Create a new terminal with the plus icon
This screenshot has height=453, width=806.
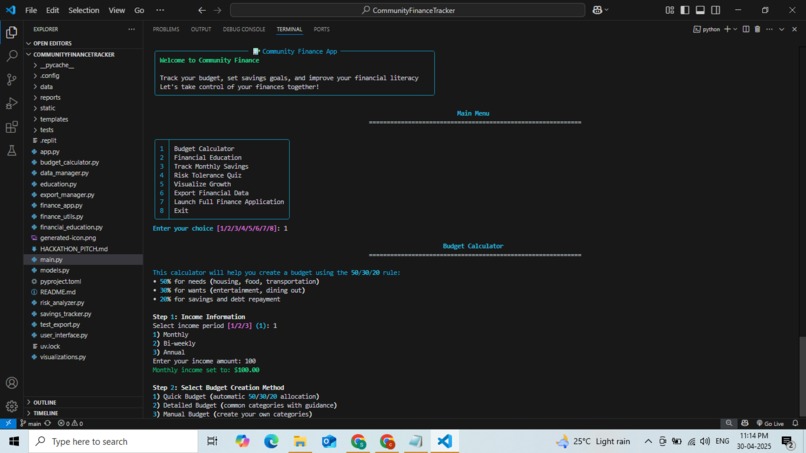click(x=727, y=29)
